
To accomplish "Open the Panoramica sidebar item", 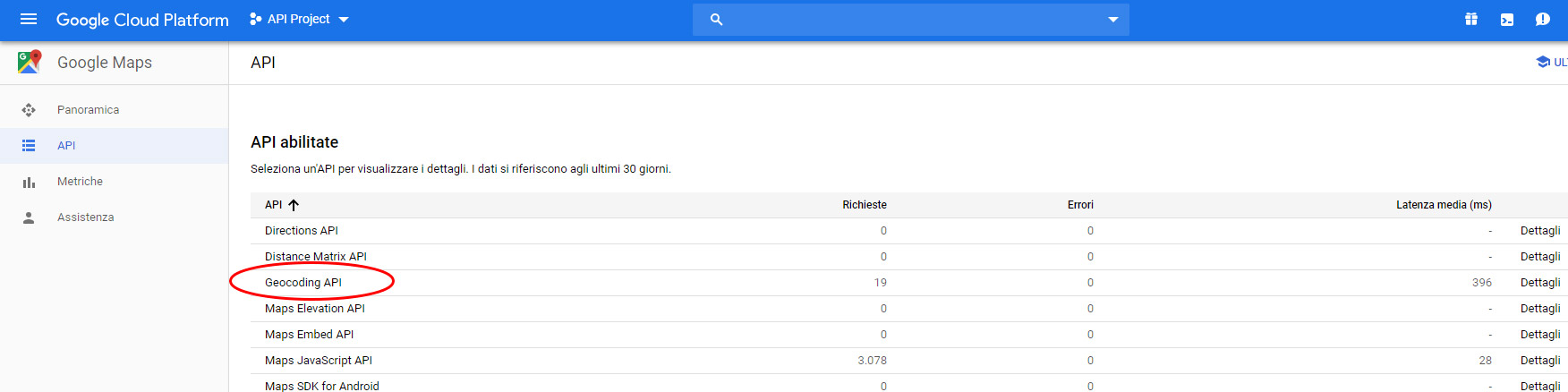I will (x=115, y=110).
